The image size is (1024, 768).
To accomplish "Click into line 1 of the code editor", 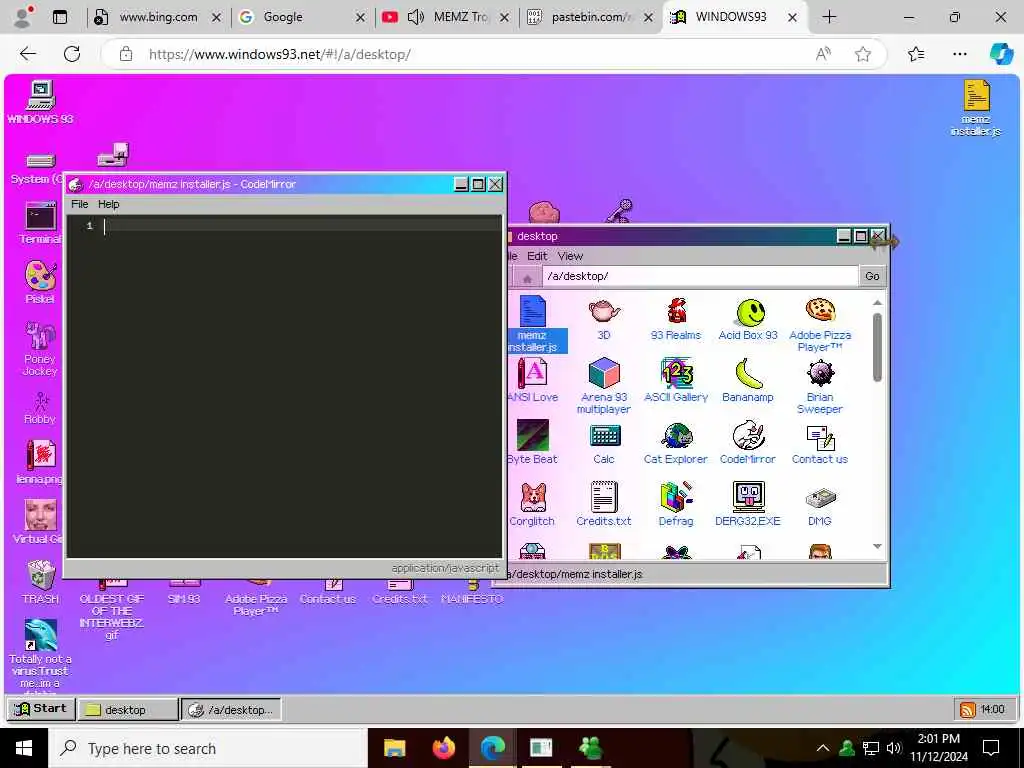I will click(x=303, y=226).
